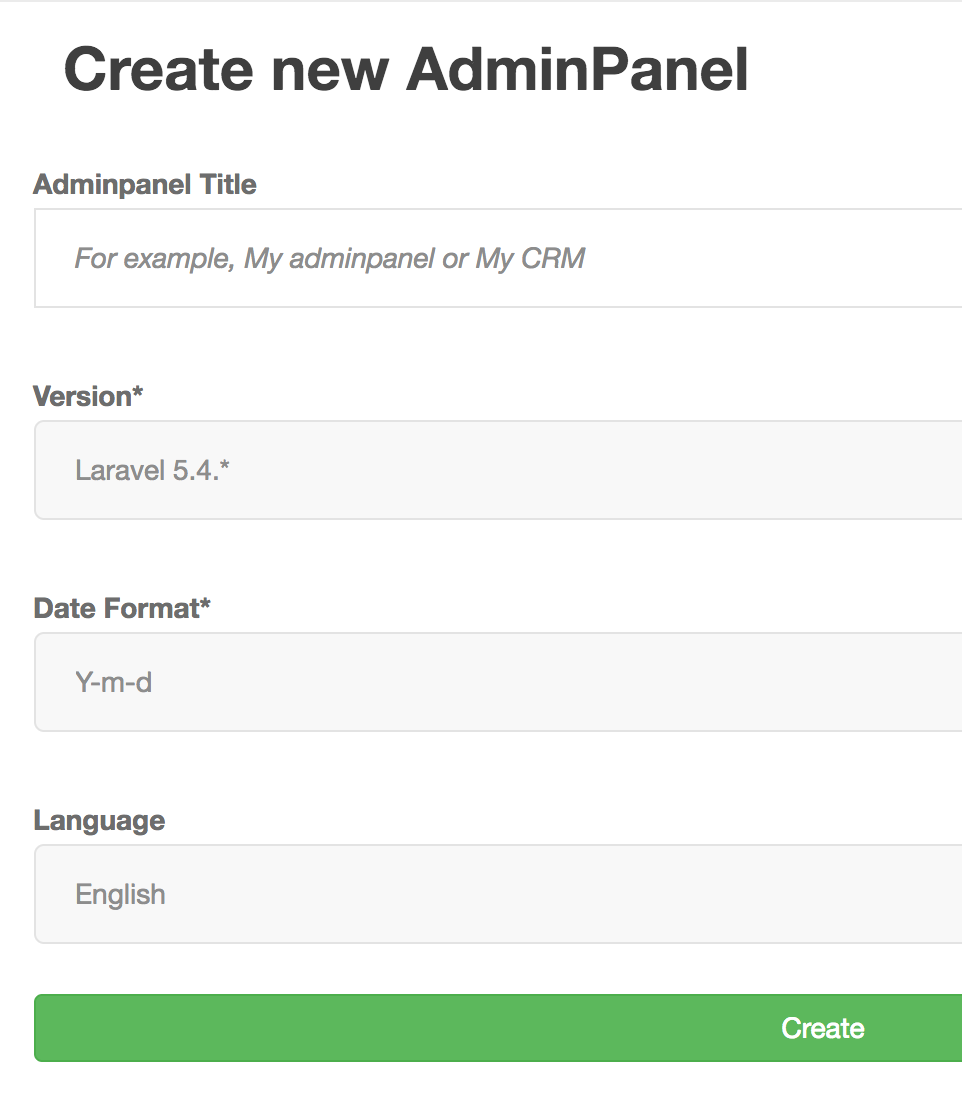Click the 'Create new AdminPanel' page heading
The image size is (962, 1108).
[x=407, y=68]
